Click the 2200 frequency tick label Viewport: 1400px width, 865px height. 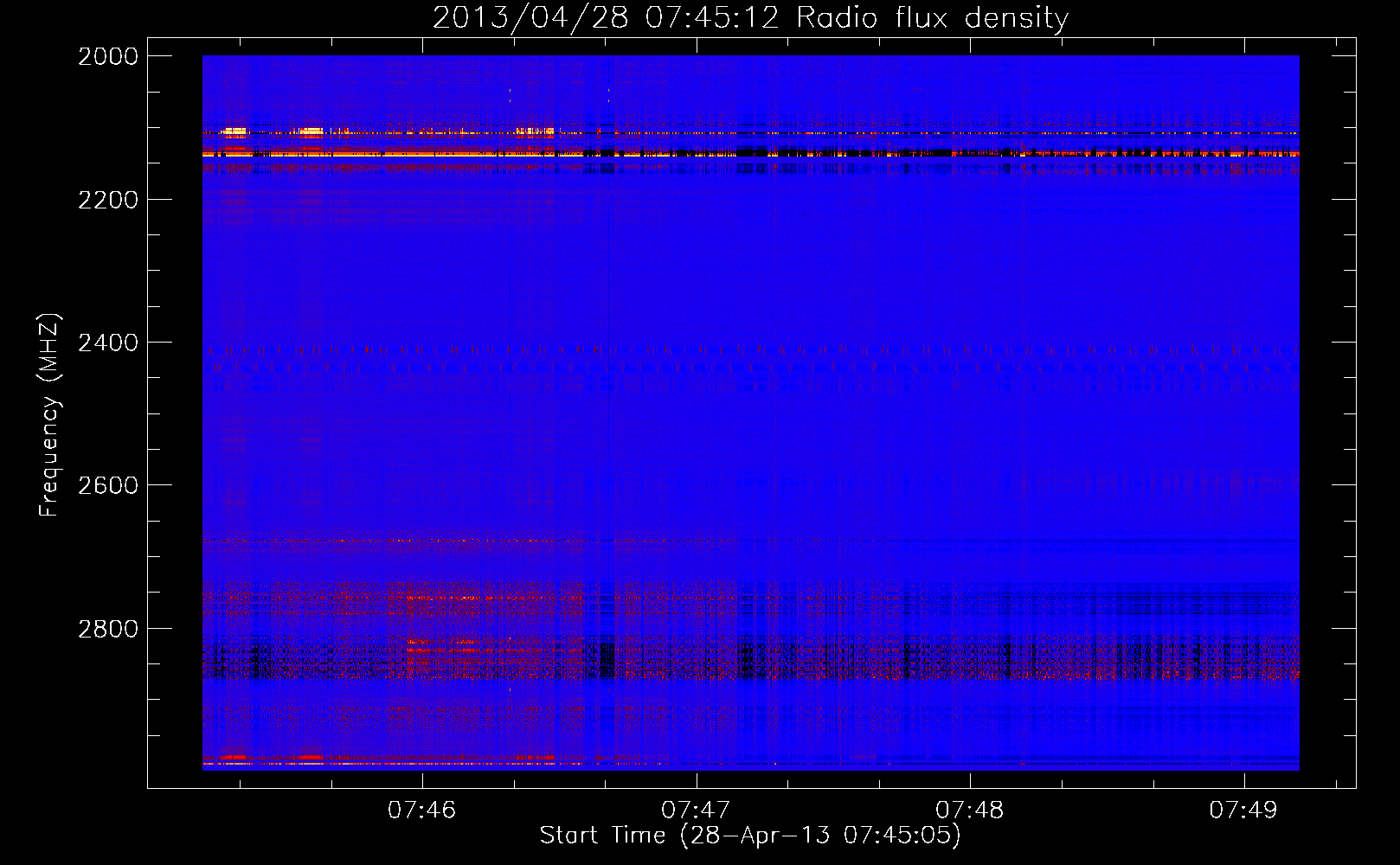coord(108,200)
